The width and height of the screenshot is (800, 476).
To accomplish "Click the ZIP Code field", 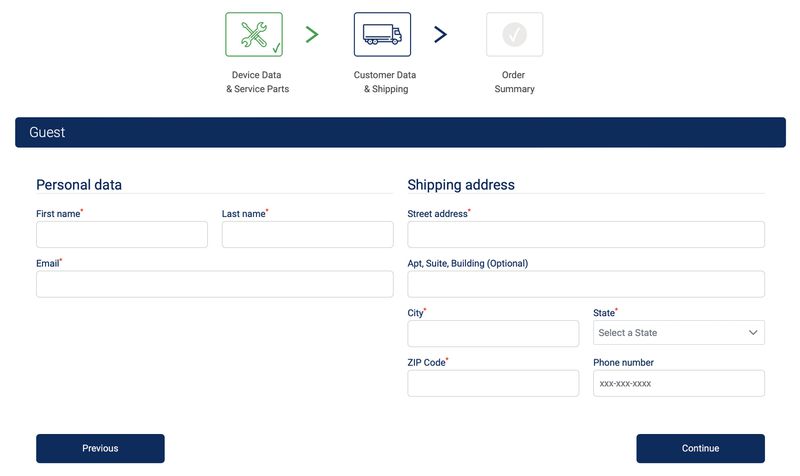I will pyautogui.click(x=493, y=383).
